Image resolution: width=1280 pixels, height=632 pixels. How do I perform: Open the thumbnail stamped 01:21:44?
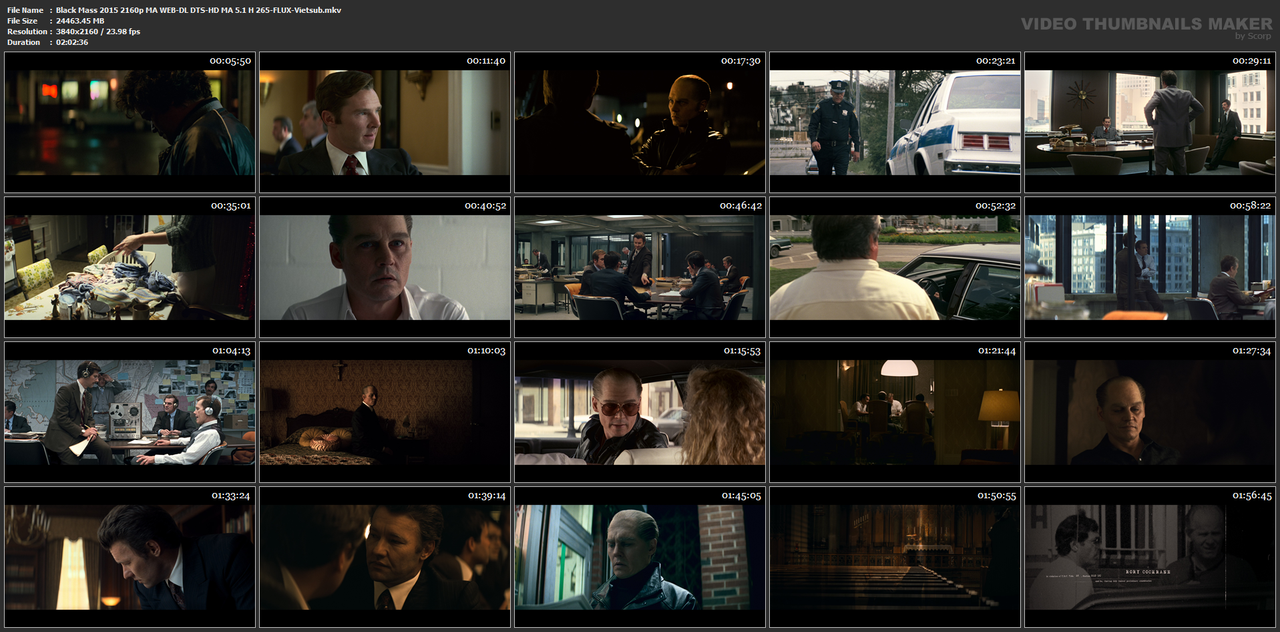pyautogui.click(x=895, y=412)
